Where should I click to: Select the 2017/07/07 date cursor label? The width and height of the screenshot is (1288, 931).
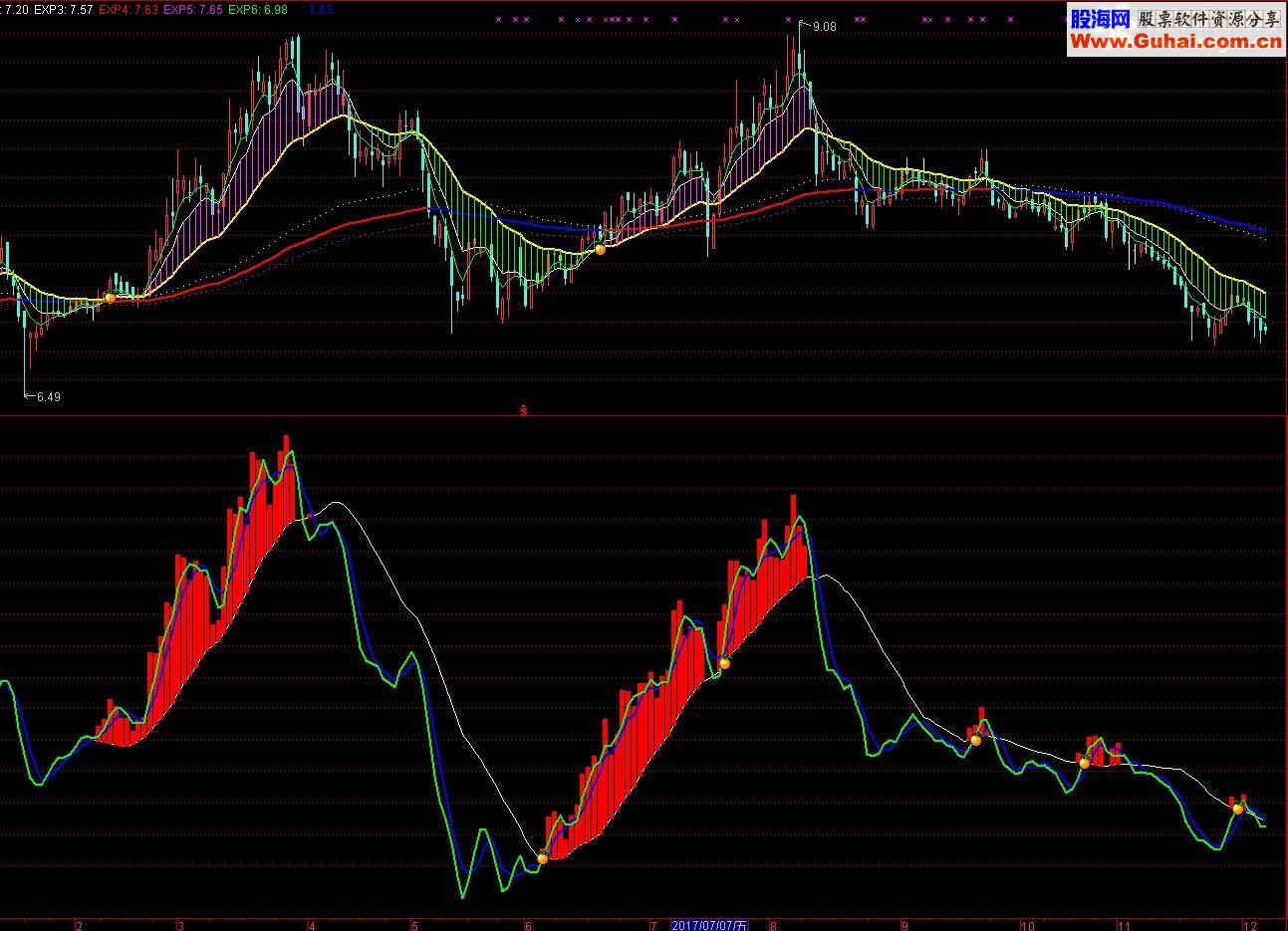tap(709, 925)
